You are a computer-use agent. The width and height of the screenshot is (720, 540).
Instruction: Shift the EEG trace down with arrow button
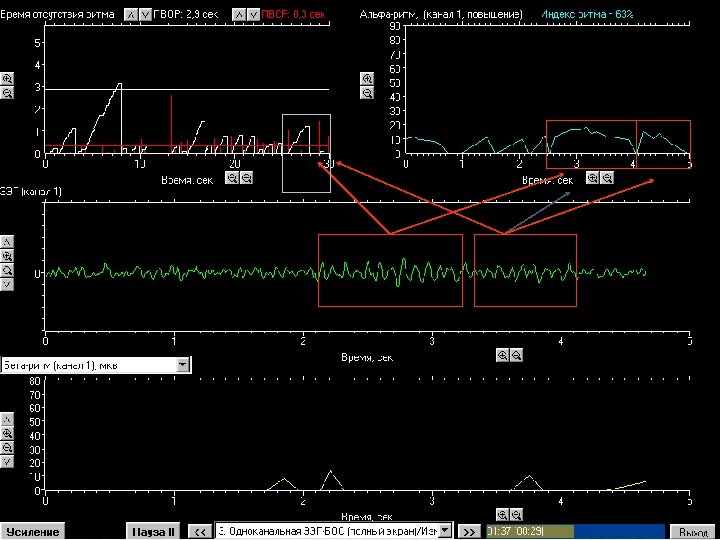[x=7, y=284]
